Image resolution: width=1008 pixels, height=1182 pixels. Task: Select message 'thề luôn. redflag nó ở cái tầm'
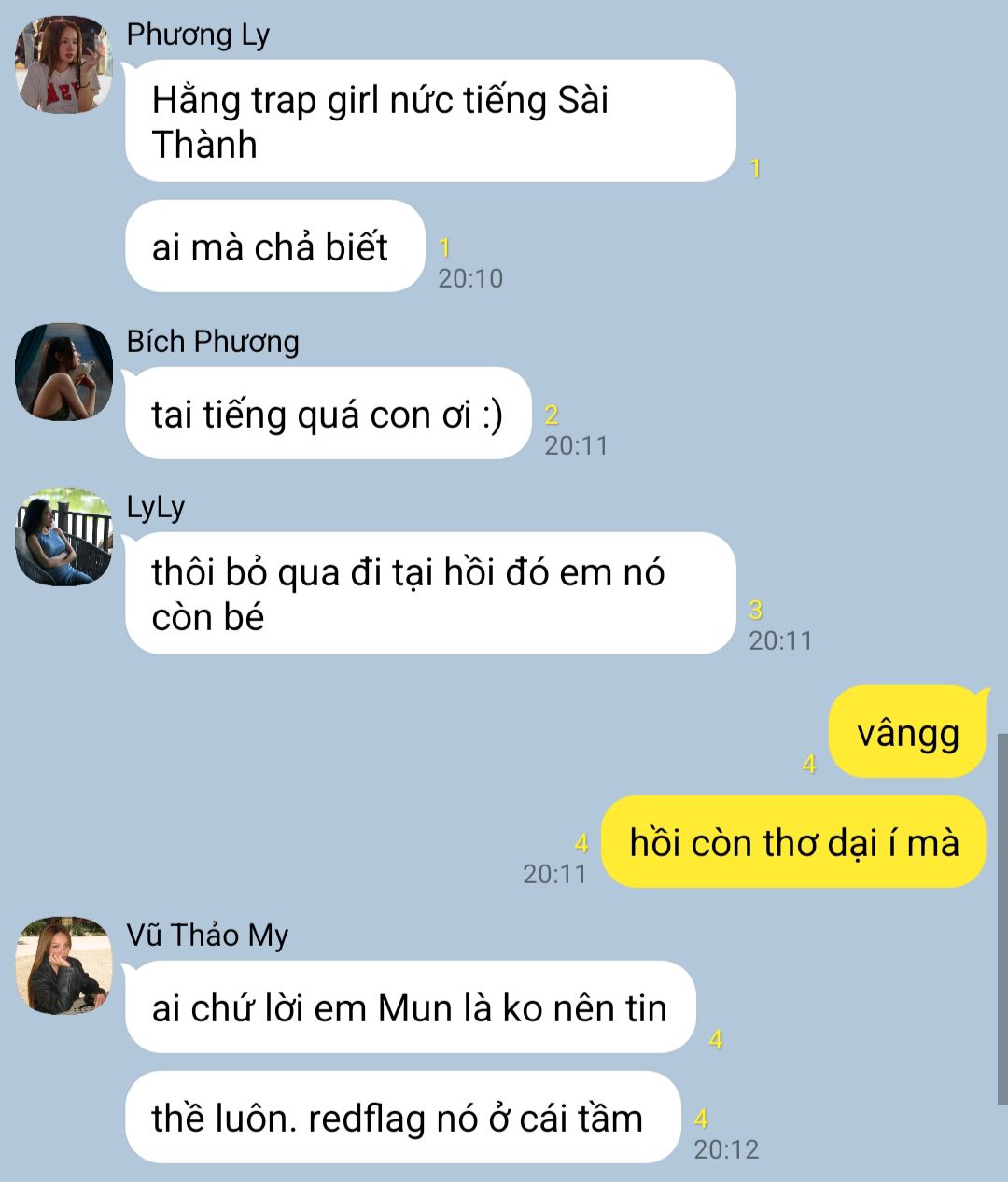[402, 1118]
